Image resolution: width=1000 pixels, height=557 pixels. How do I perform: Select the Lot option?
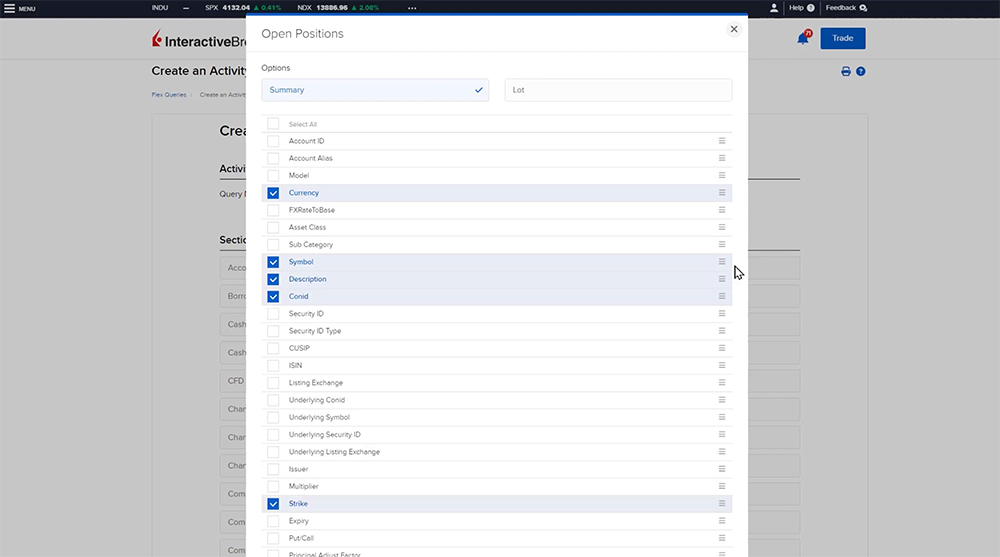coord(618,90)
